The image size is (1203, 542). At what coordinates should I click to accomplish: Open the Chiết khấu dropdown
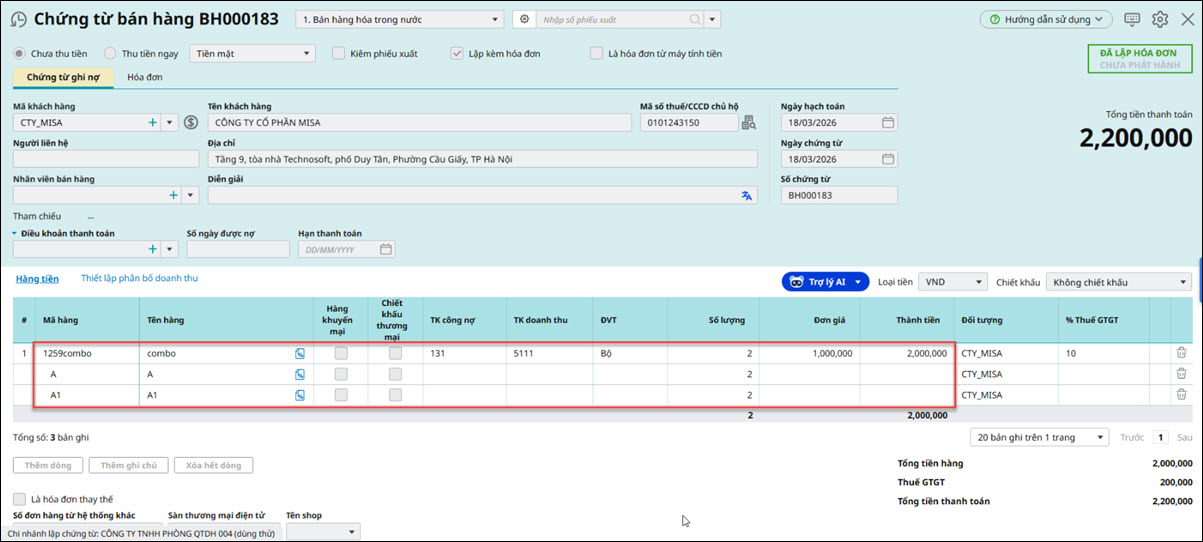point(1119,282)
